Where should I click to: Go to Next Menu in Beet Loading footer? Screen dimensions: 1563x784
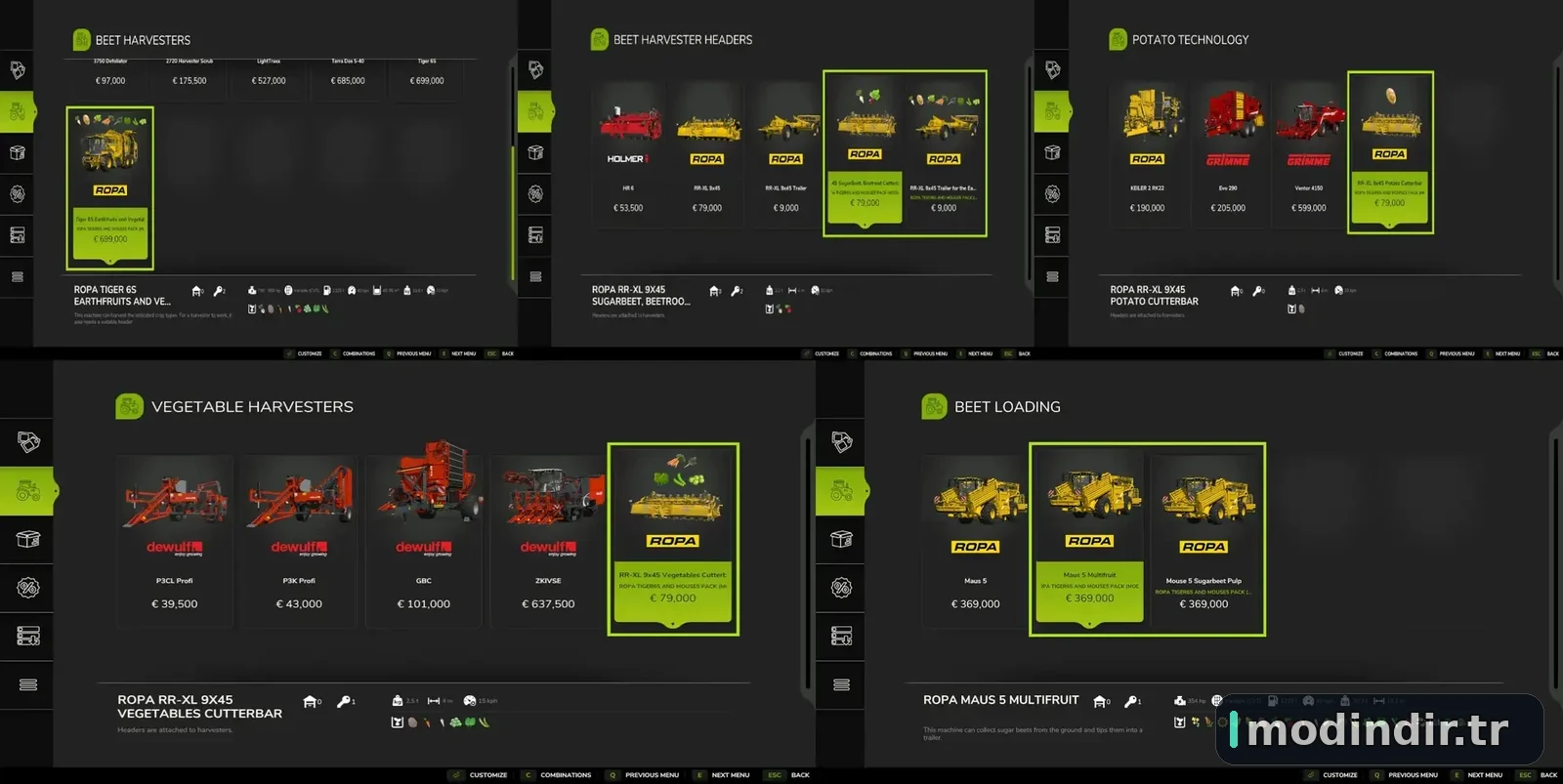(1477, 775)
